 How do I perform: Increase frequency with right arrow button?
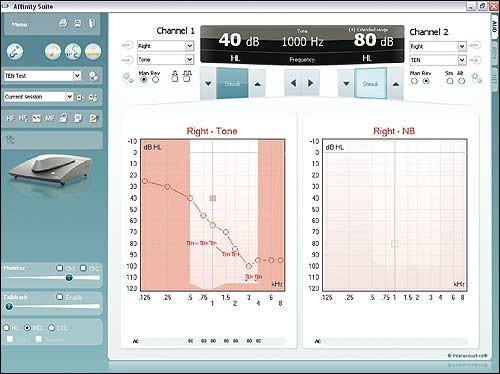(310, 83)
